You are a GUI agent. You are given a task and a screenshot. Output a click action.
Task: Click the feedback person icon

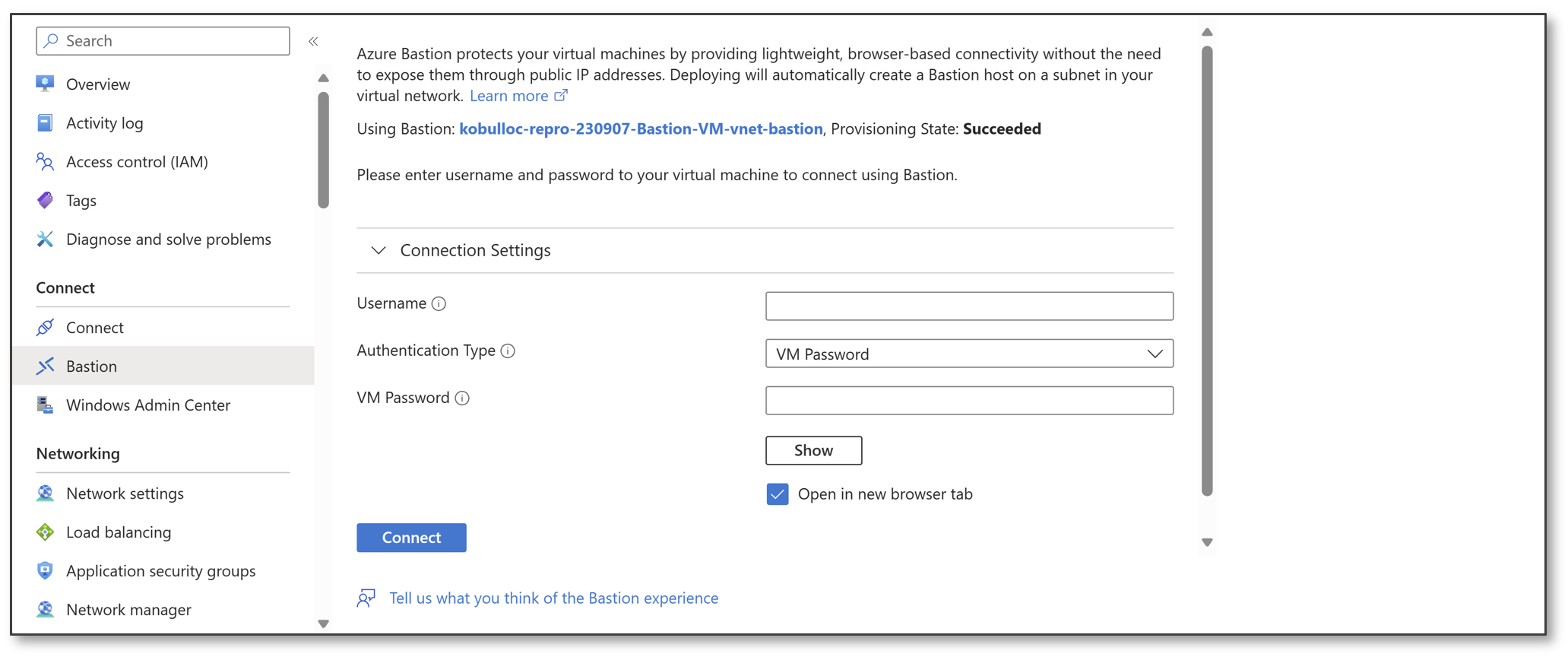(366, 598)
